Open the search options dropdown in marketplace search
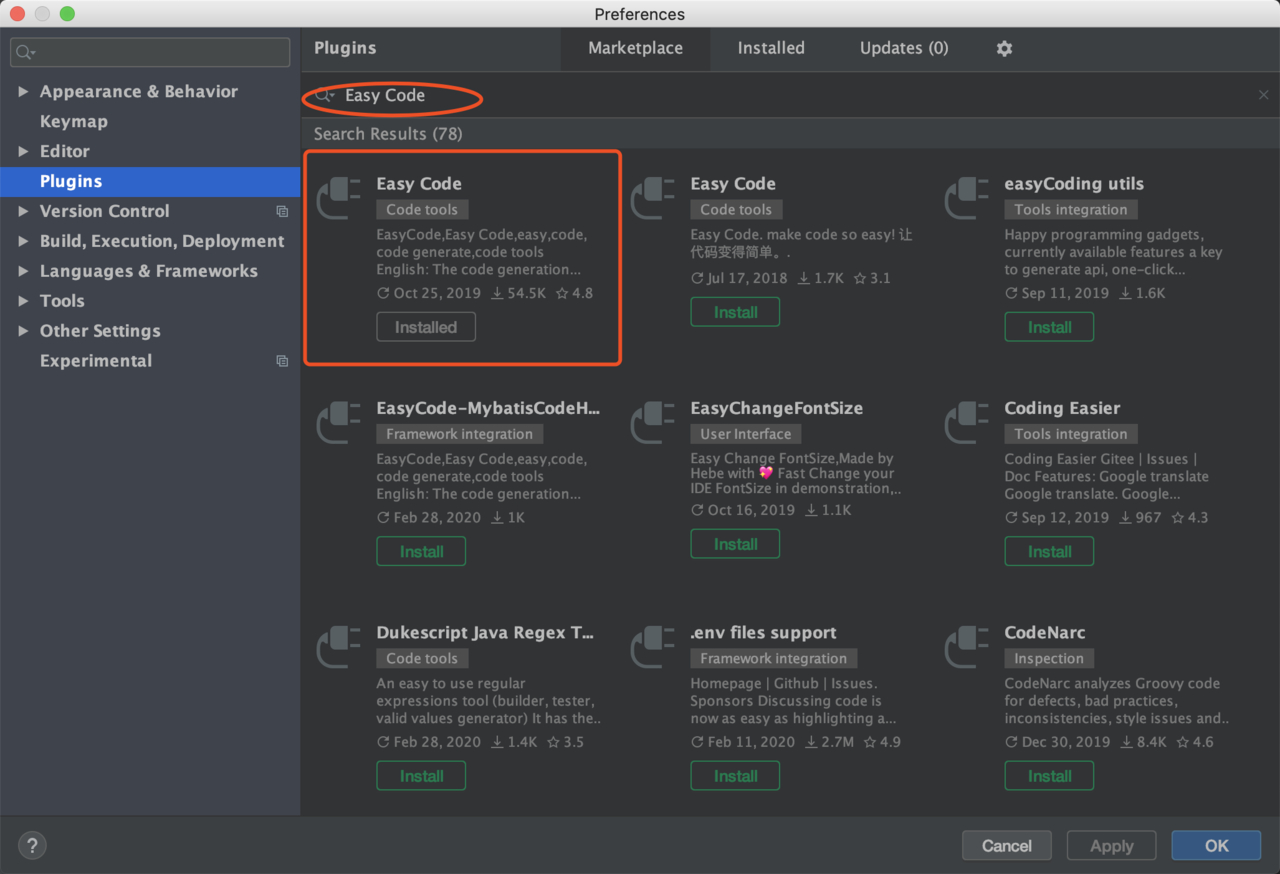The image size is (1280, 874). [x=322, y=95]
